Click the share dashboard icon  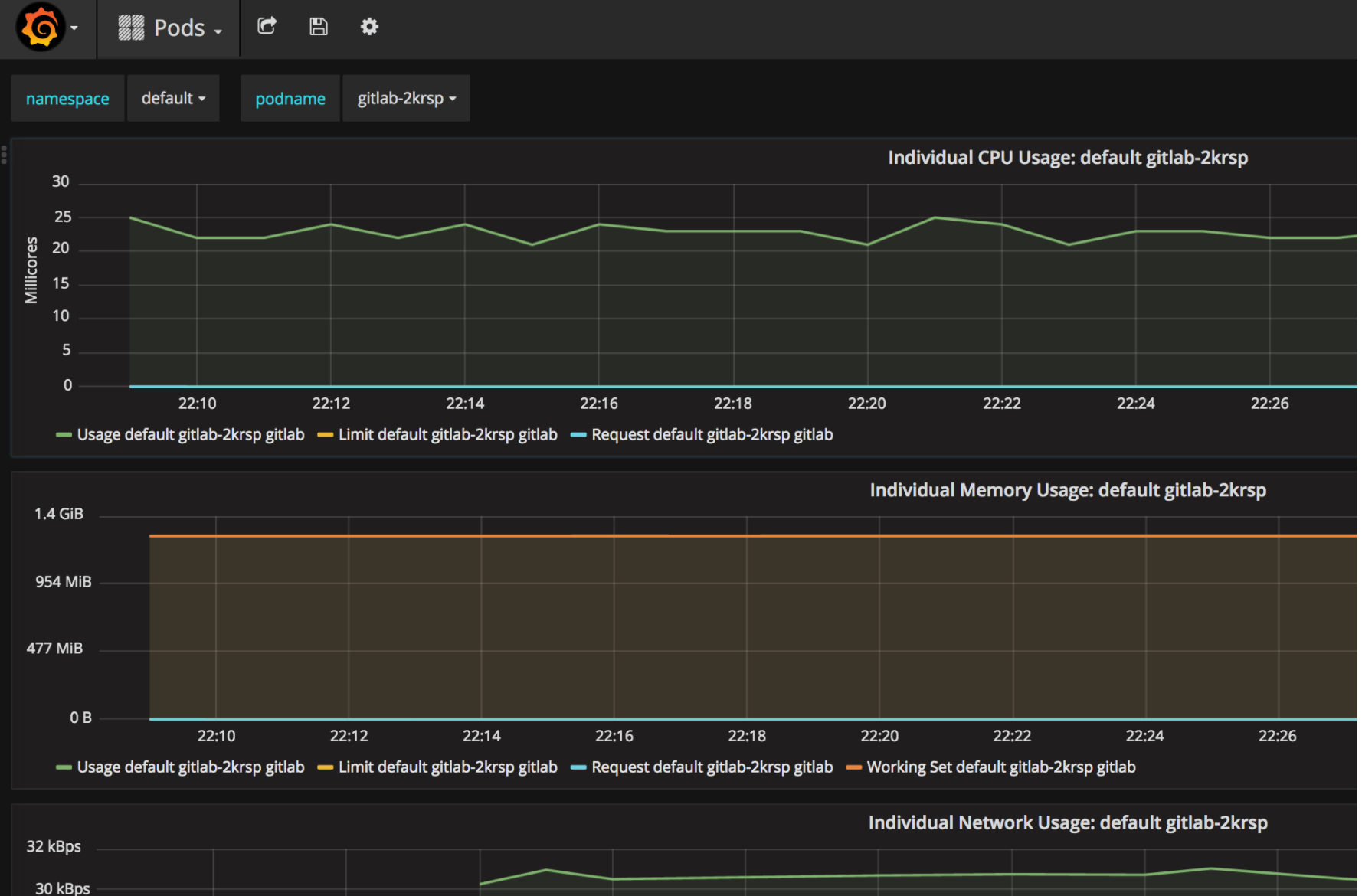[x=267, y=27]
